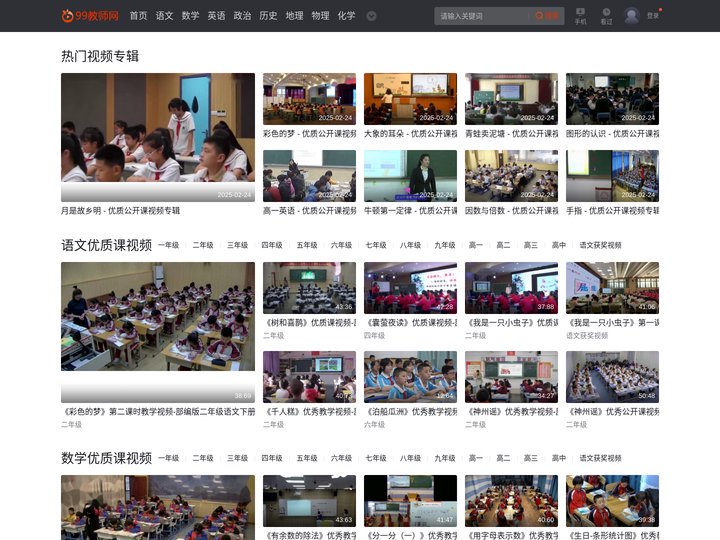This screenshot has width=720, height=540.
Task: Select 语文获奖视频 in the 语文 section
Action: pos(601,245)
